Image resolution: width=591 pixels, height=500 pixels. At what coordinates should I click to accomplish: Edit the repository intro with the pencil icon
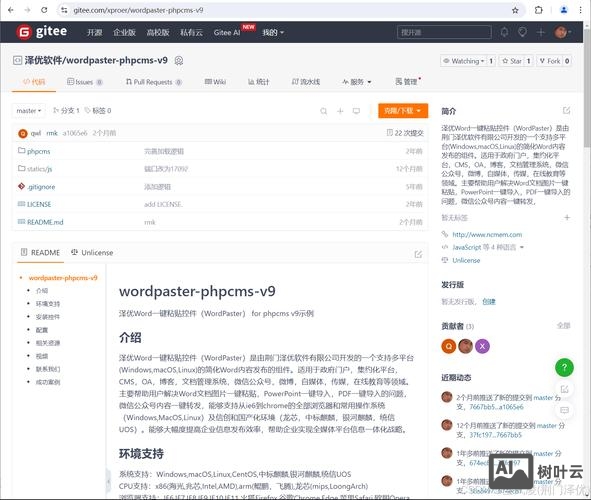(566, 110)
